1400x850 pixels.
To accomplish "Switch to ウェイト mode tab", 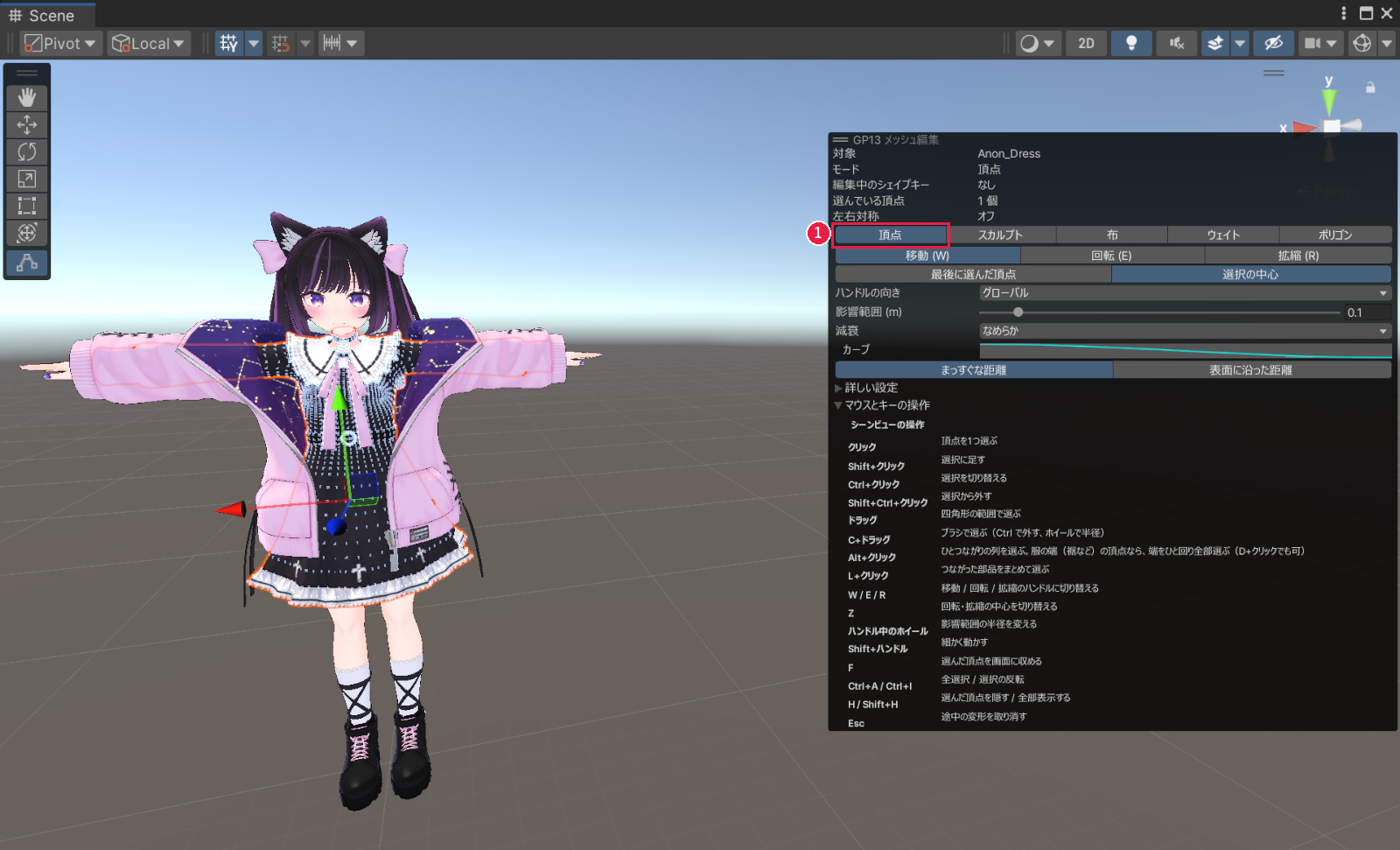I will pyautogui.click(x=1223, y=235).
